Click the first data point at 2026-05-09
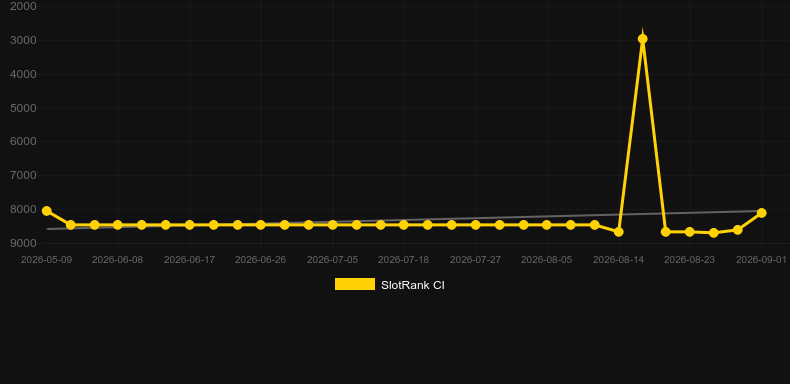 coord(47,211)
